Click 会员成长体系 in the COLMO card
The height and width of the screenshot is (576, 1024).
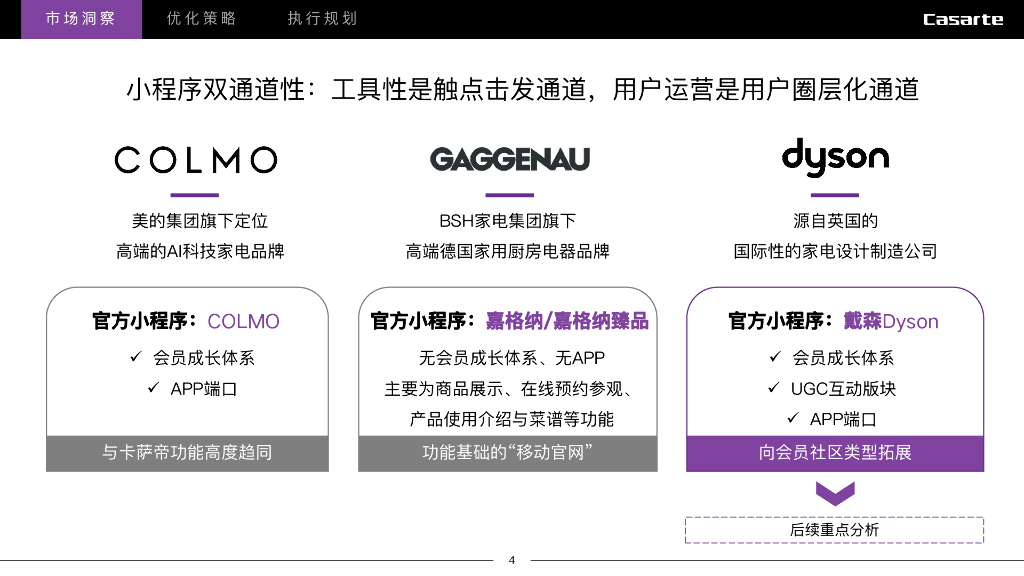[x=203, y=358]
